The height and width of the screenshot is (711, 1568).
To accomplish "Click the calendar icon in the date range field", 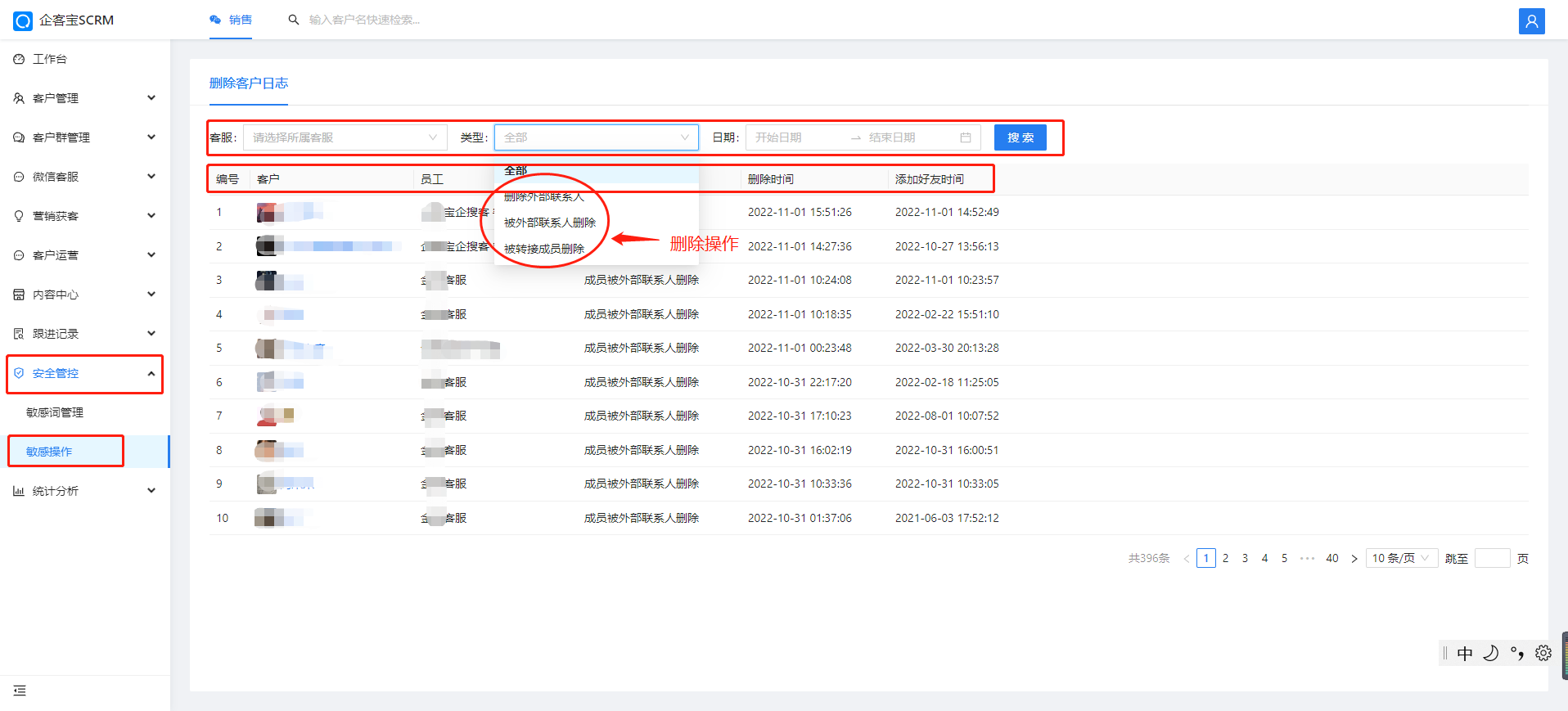I will coord(965,137).
